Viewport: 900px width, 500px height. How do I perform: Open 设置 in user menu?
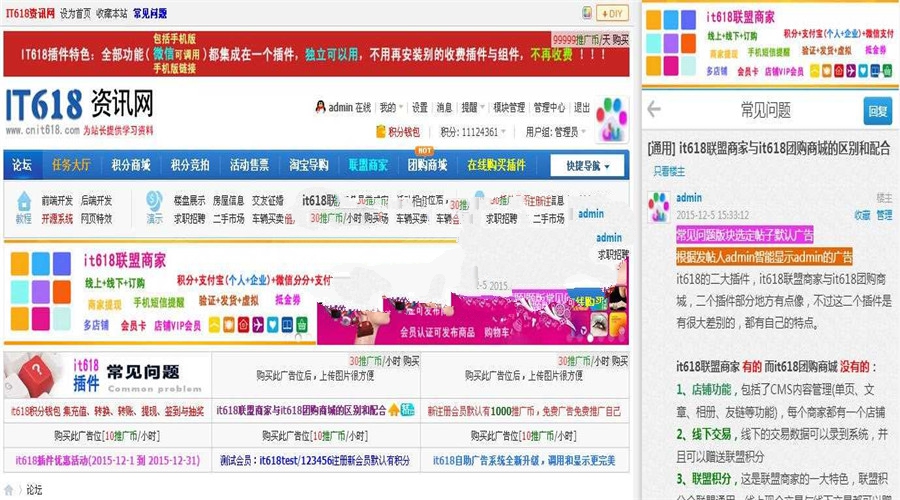click(x=420, y=107)
